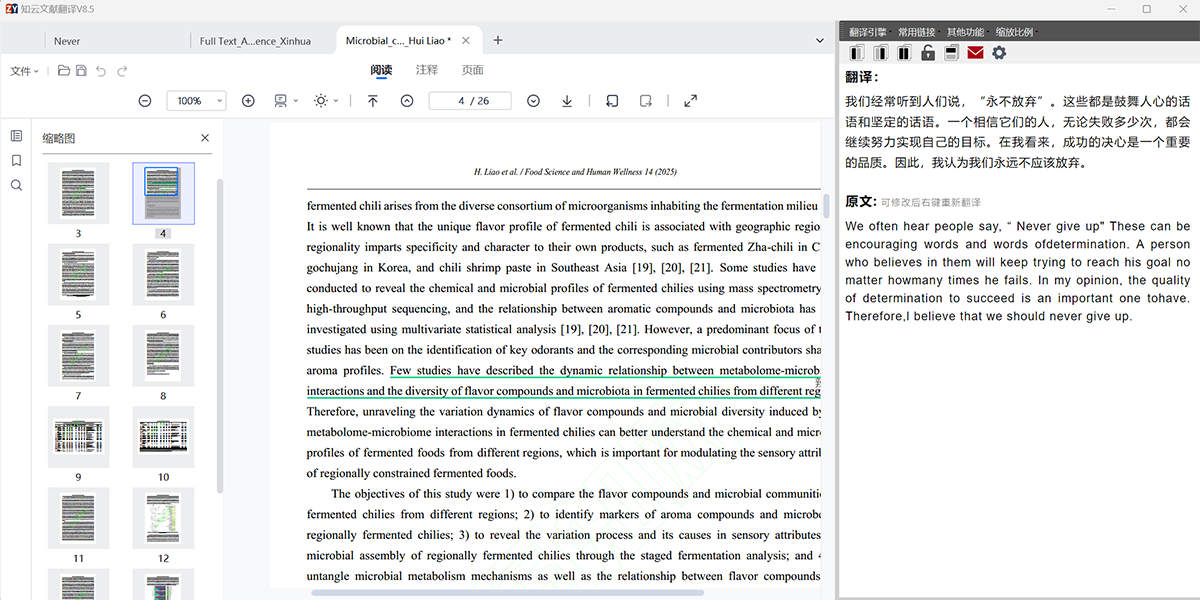Select the page 6 thumbnail

coord(163,275)
